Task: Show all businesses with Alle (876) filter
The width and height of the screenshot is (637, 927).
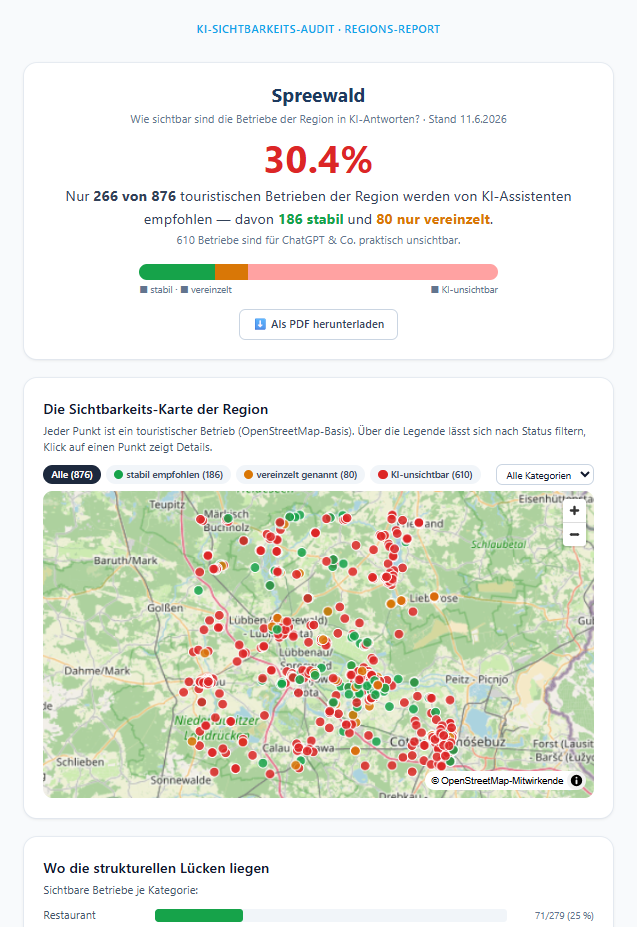Action: click(72, 475)
